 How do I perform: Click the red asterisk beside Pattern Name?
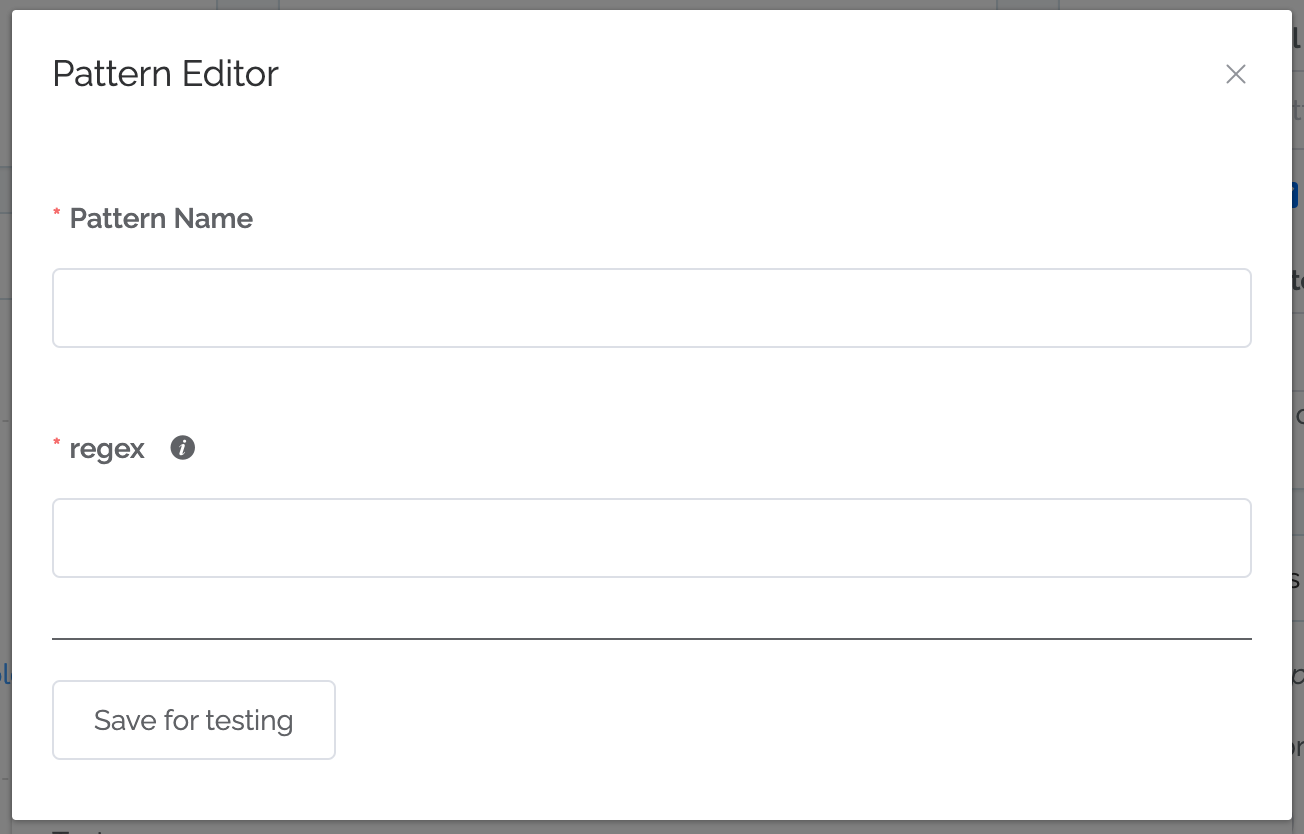(57, 215)
